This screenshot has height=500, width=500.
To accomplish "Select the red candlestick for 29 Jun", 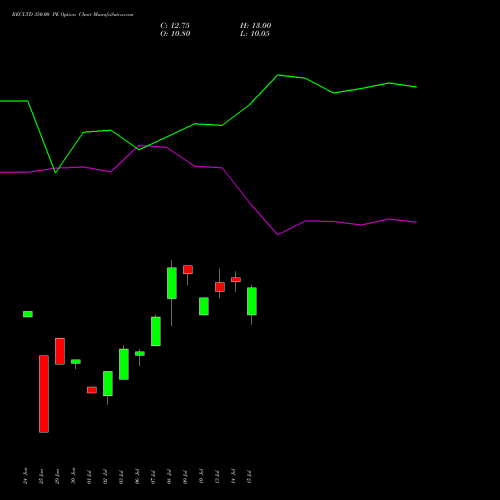I will tap(60, 351).
